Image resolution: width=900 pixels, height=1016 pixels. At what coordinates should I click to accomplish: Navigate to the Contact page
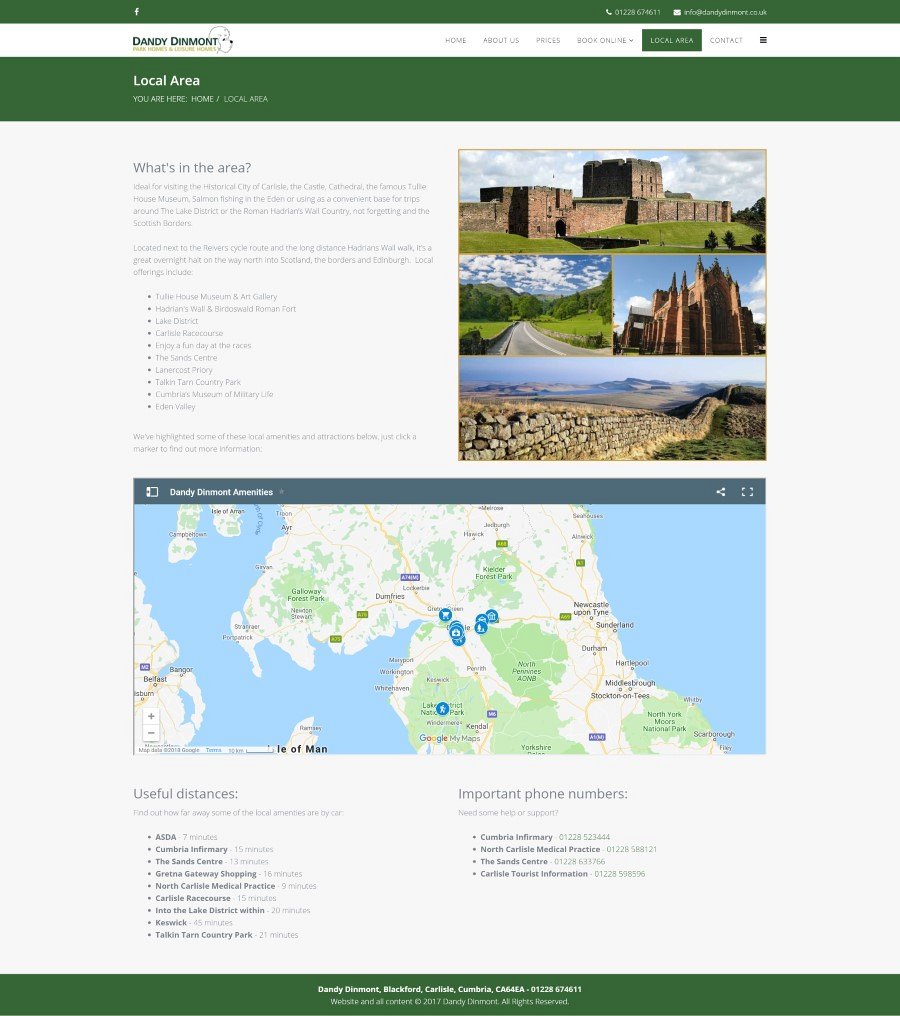[x=726, y=40]
